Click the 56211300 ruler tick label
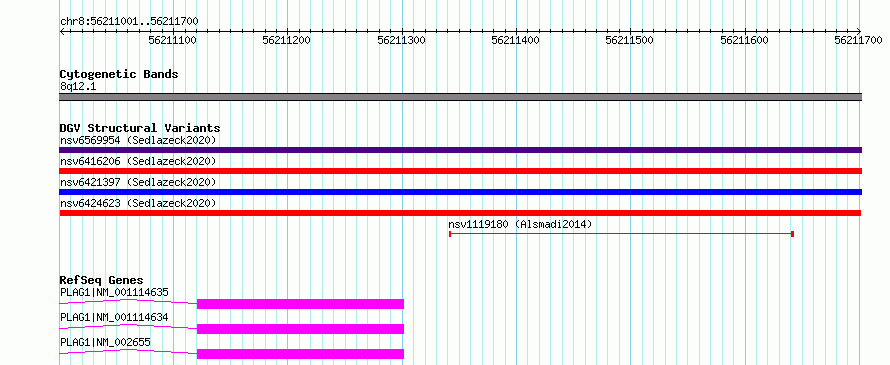 401,40
